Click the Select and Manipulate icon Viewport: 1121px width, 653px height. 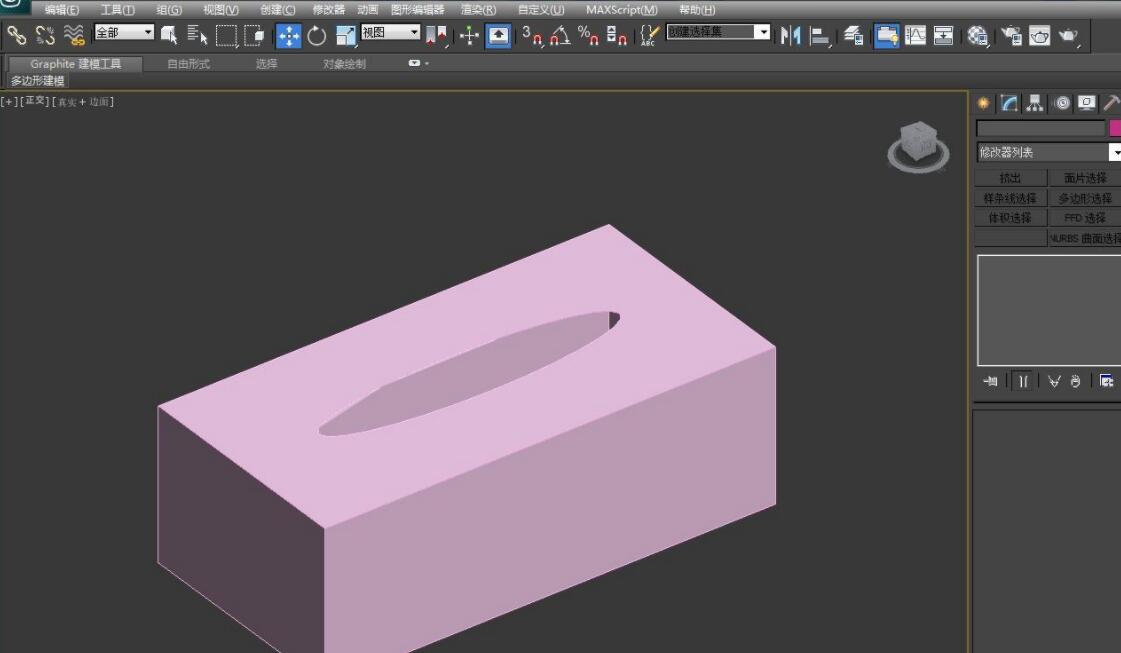click(x=469, y=36)
